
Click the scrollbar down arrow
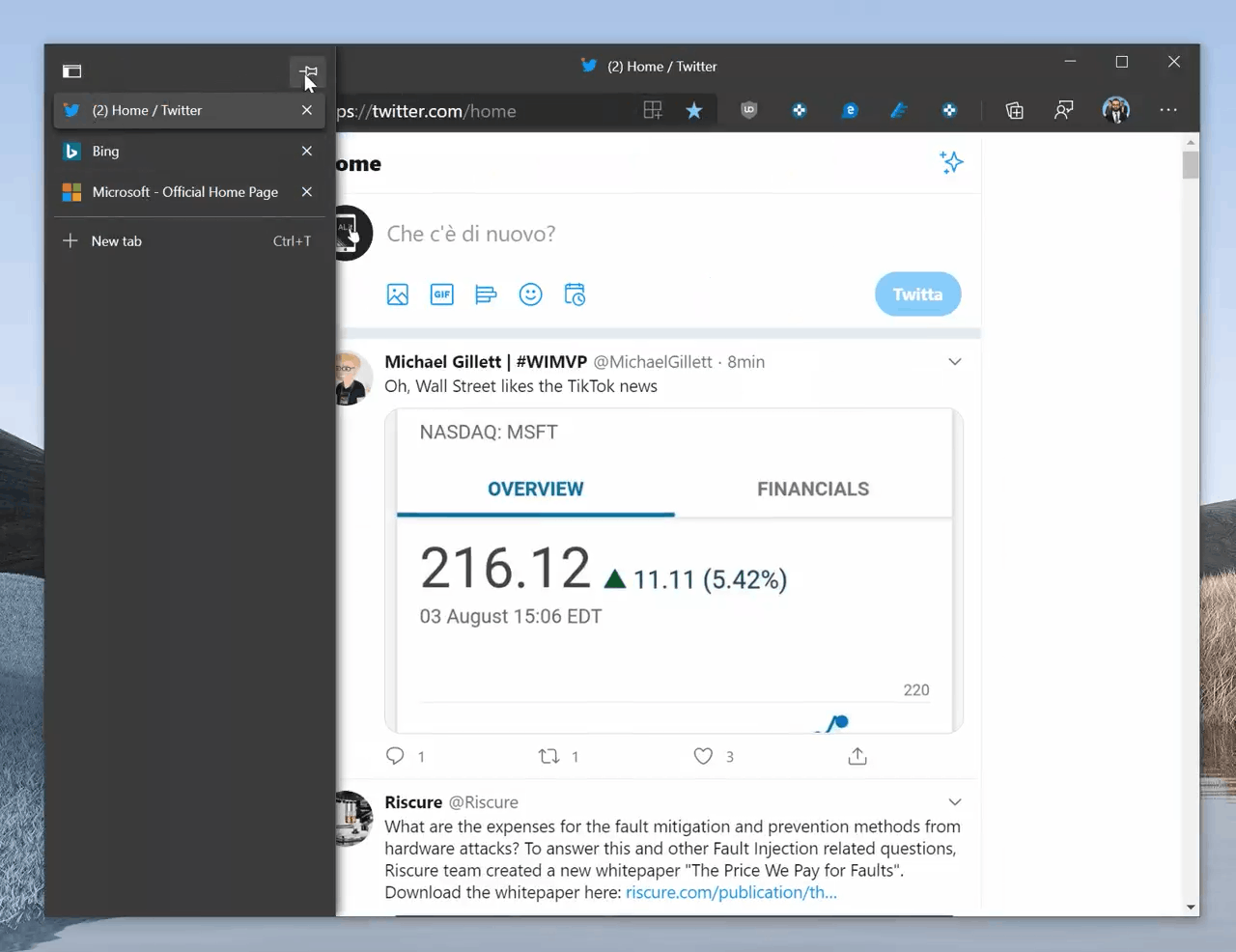(x=1191, y=908)
